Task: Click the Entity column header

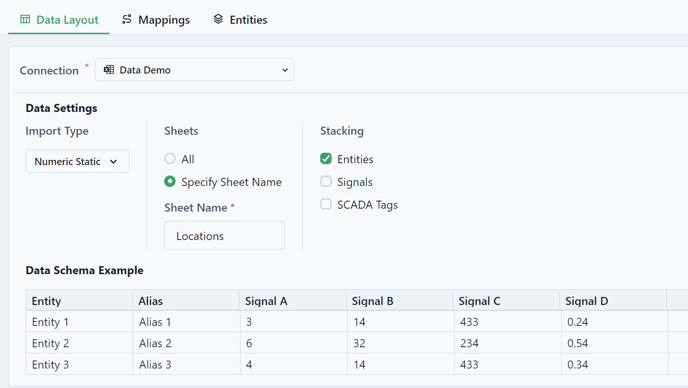Action: pyautogui.click(x=79, y=301)
